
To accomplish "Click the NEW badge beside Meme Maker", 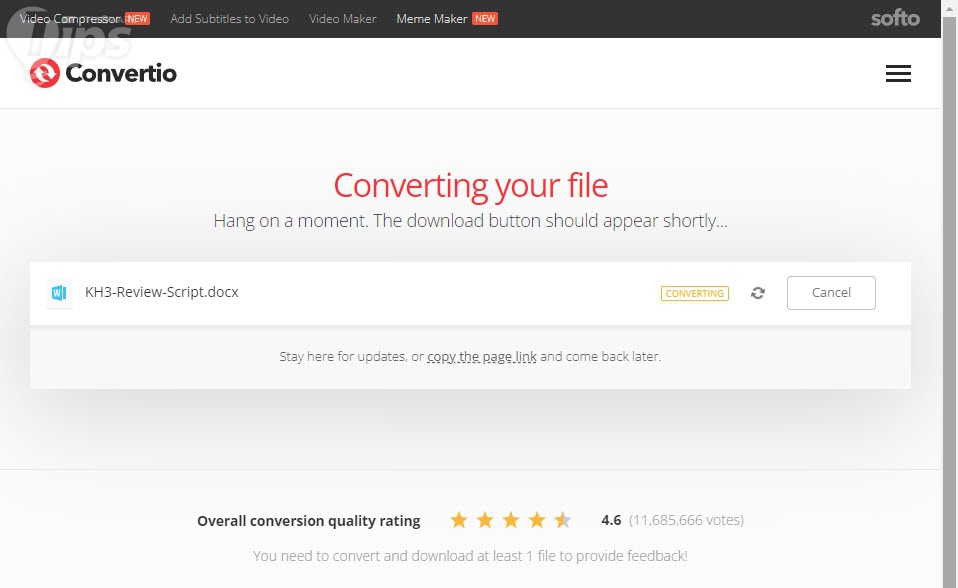I will click(x=485, y=18).
